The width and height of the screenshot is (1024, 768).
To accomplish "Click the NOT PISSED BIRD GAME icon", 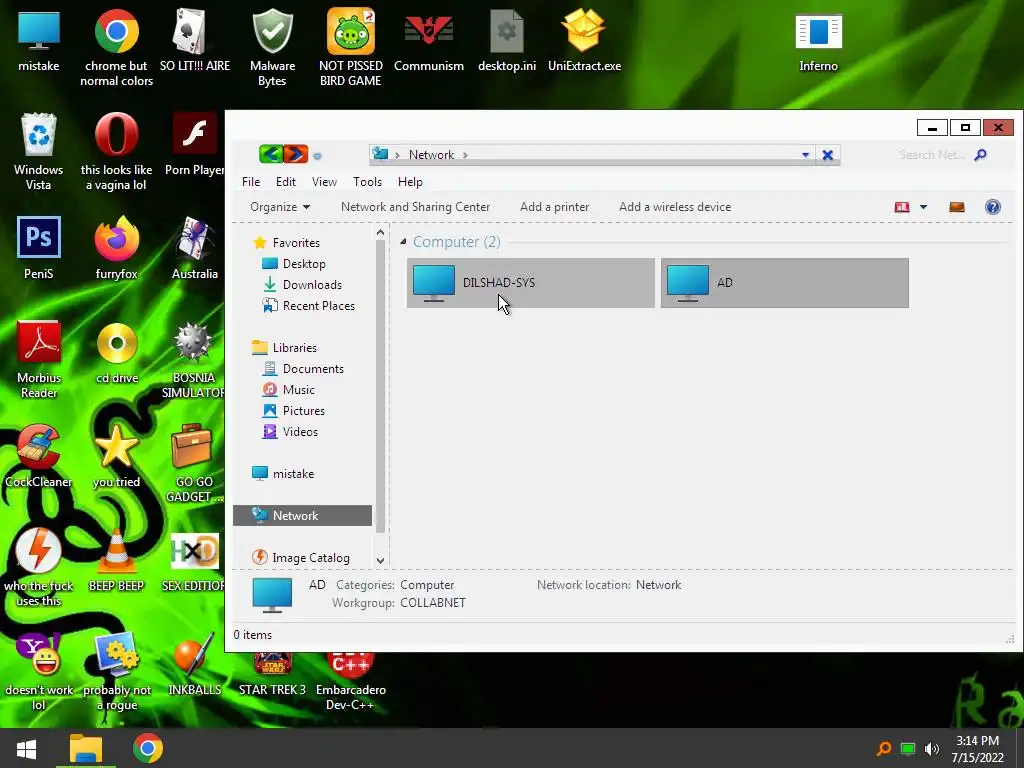I will point(351,48).
